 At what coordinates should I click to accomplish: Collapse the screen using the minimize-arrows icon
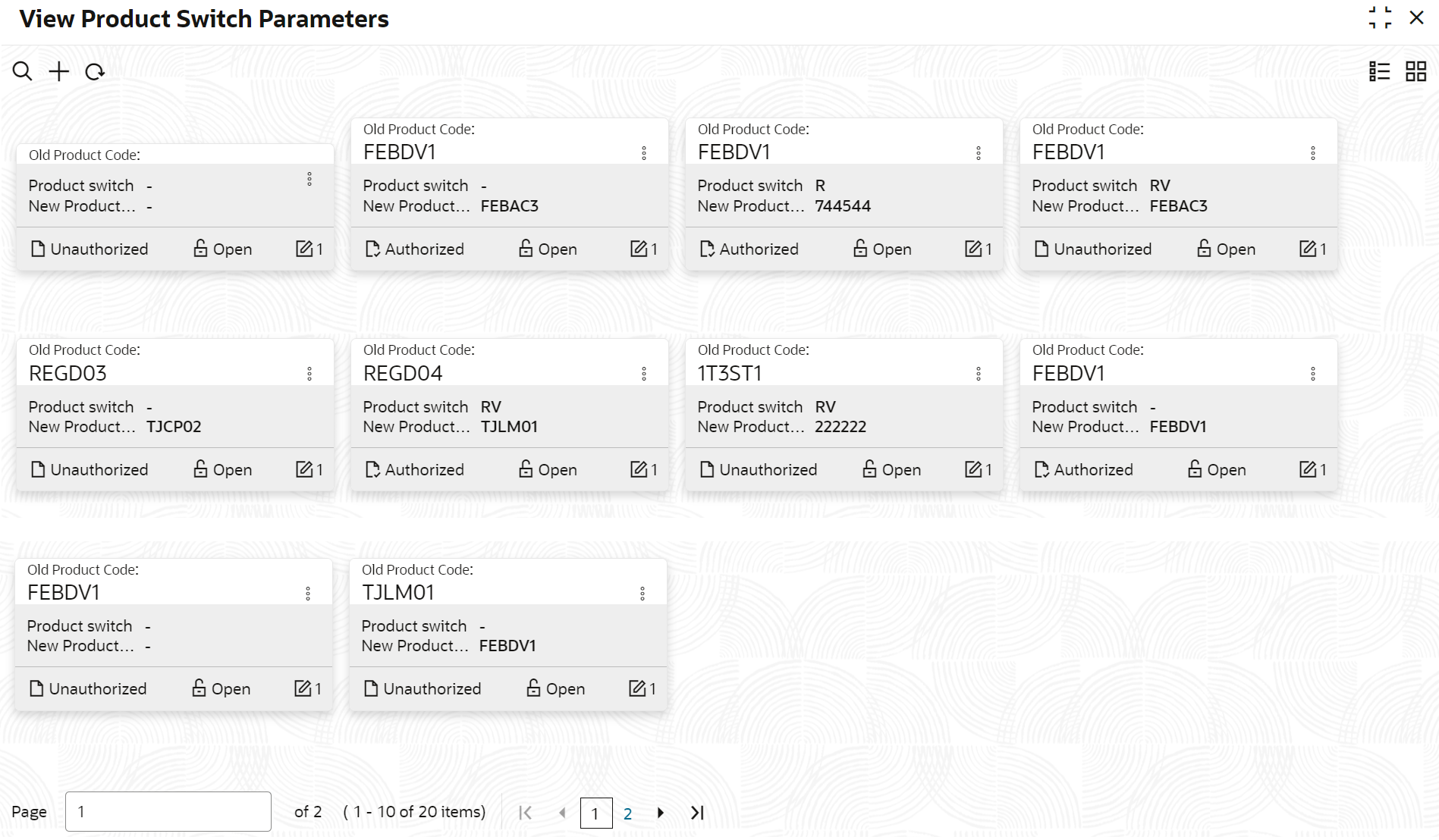1380,17
